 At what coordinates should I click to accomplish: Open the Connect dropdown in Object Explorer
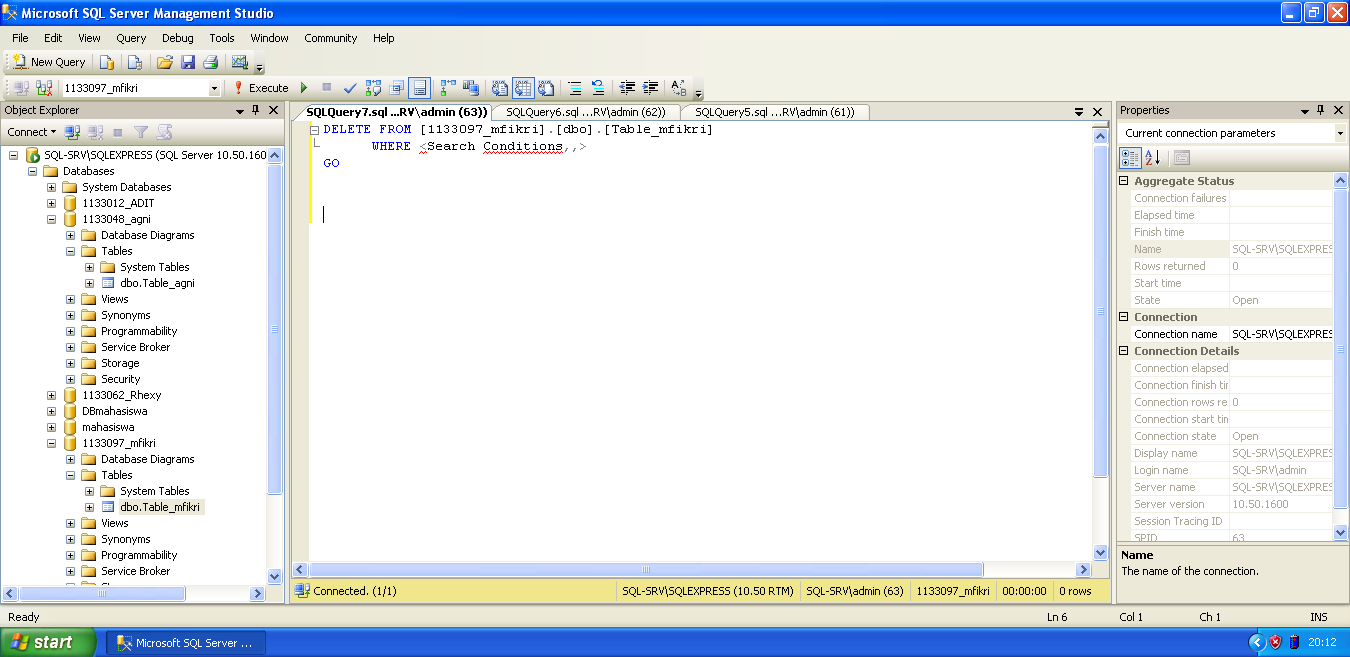(x=32, y=132)
